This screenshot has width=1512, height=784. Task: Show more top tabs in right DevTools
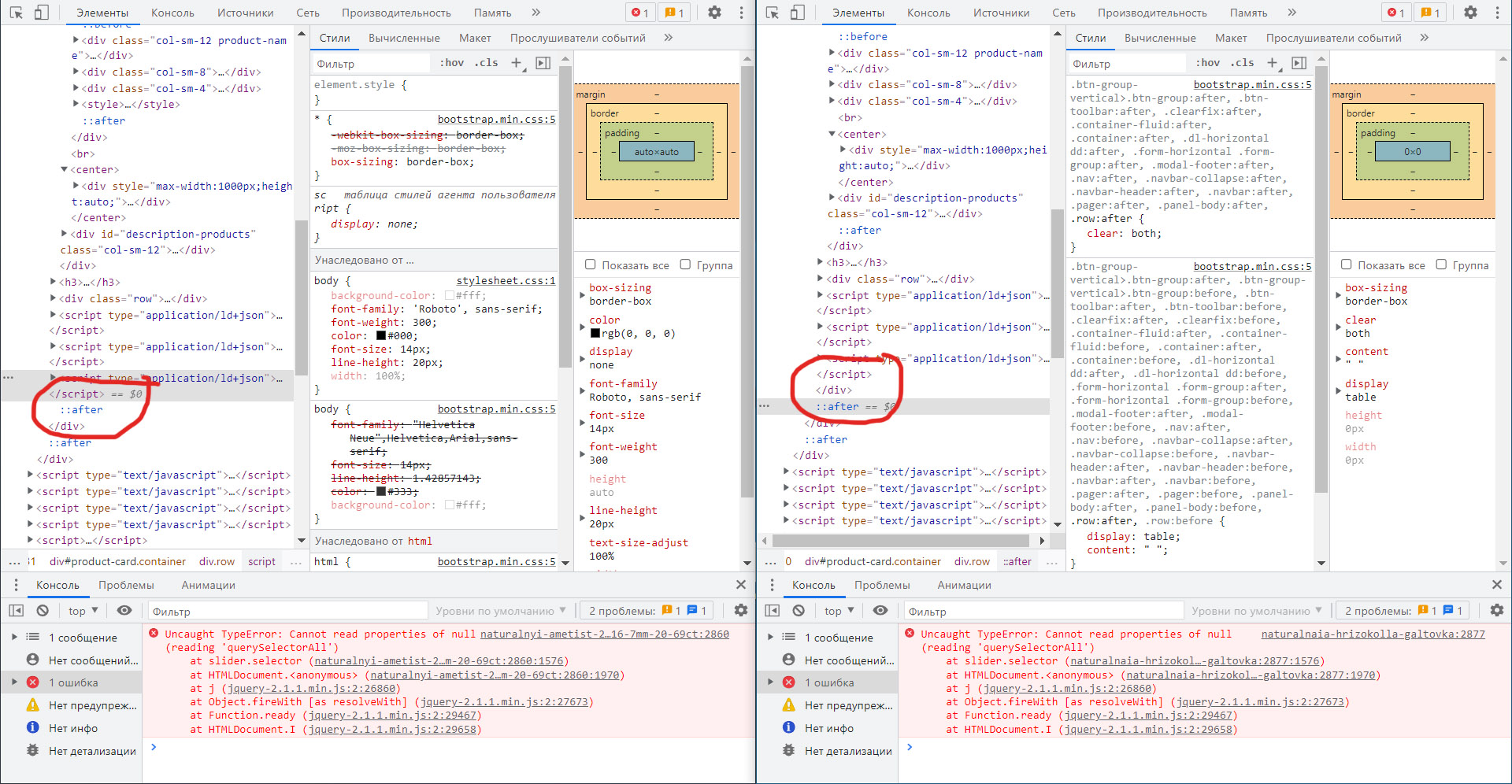[1292, 13]
